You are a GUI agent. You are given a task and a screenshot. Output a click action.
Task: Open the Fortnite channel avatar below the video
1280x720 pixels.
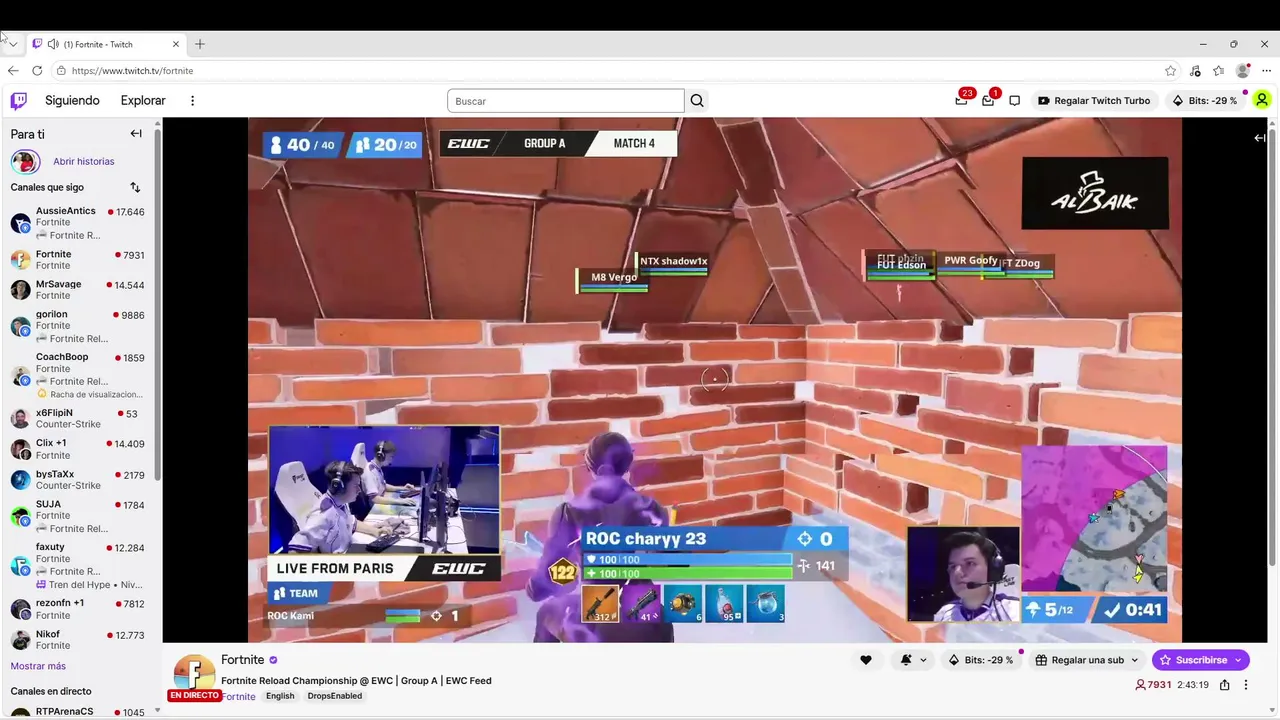[194, 674]
